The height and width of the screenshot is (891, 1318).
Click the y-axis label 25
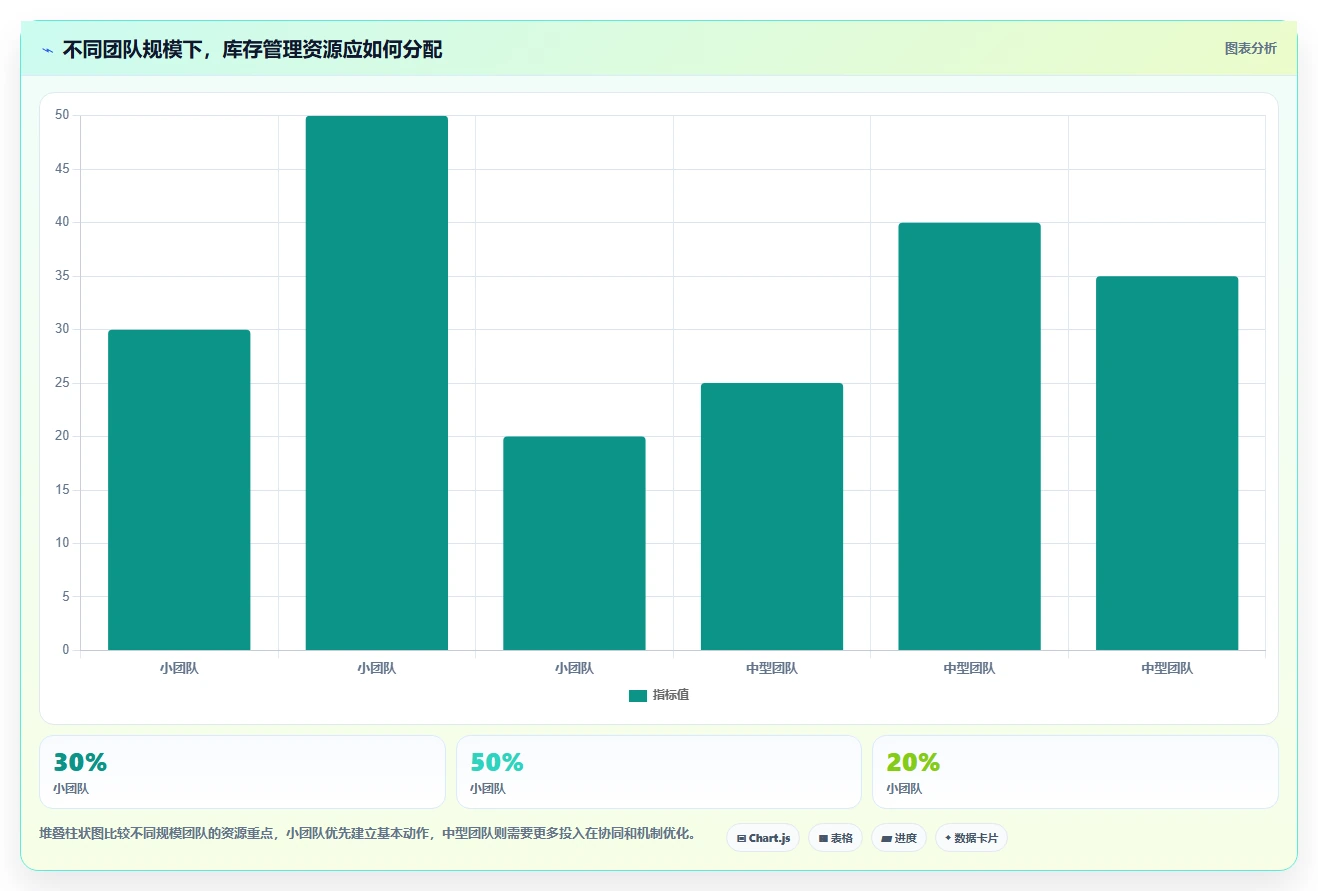click(x=62, y=383)
